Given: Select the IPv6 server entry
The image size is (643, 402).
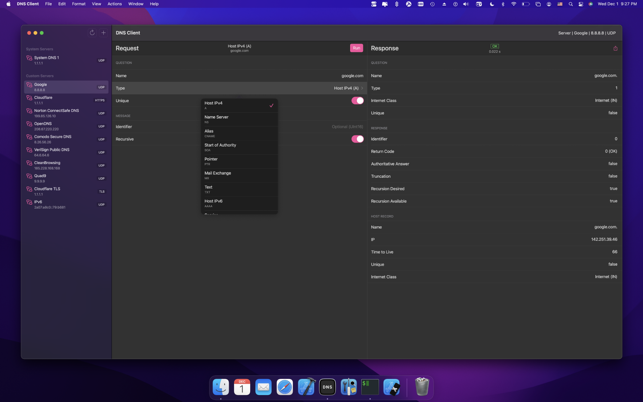Looking at the screenshot, I should 66,204.
